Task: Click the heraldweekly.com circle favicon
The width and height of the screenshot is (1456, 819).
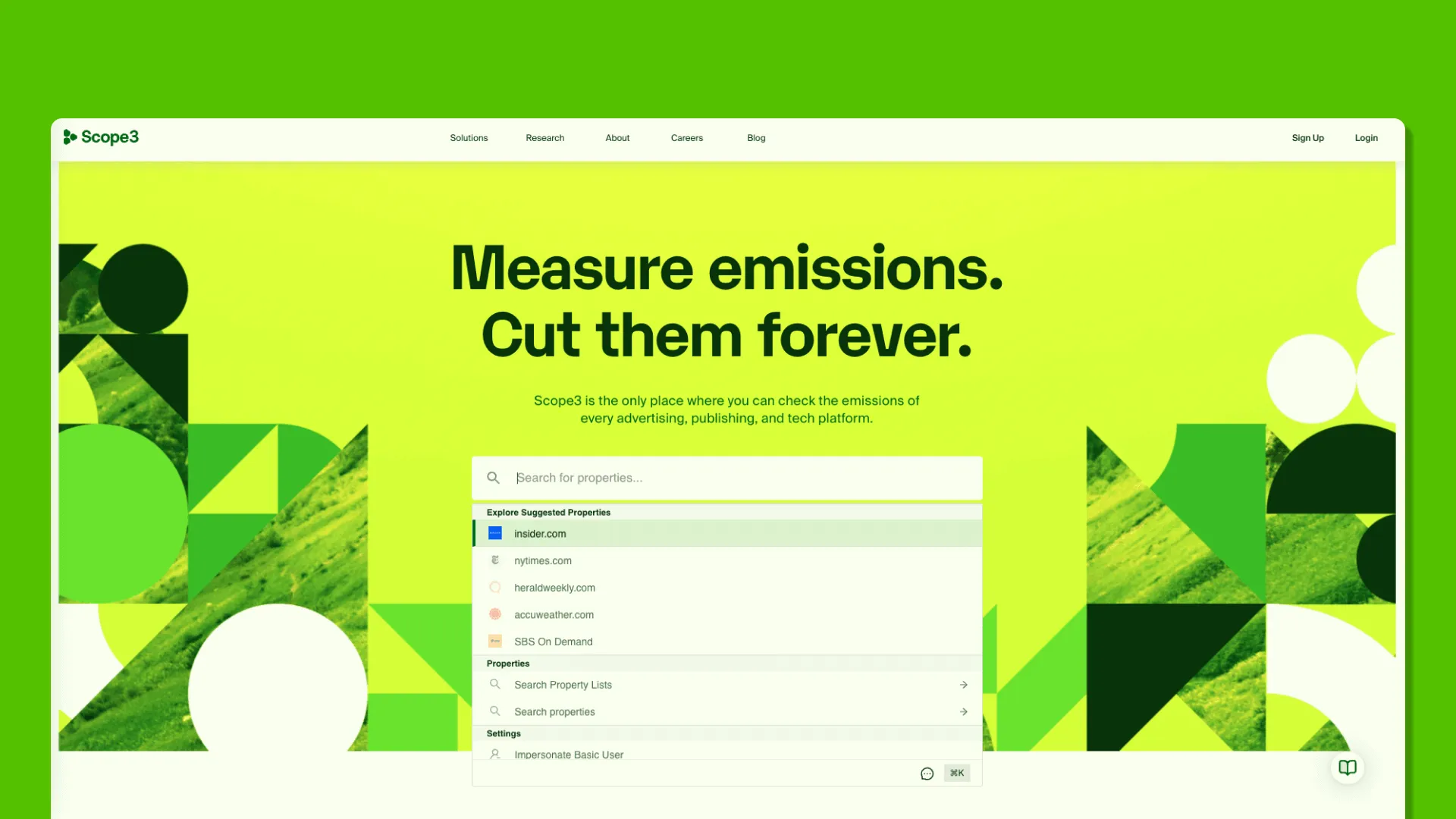Action: (x=495, y=588)
